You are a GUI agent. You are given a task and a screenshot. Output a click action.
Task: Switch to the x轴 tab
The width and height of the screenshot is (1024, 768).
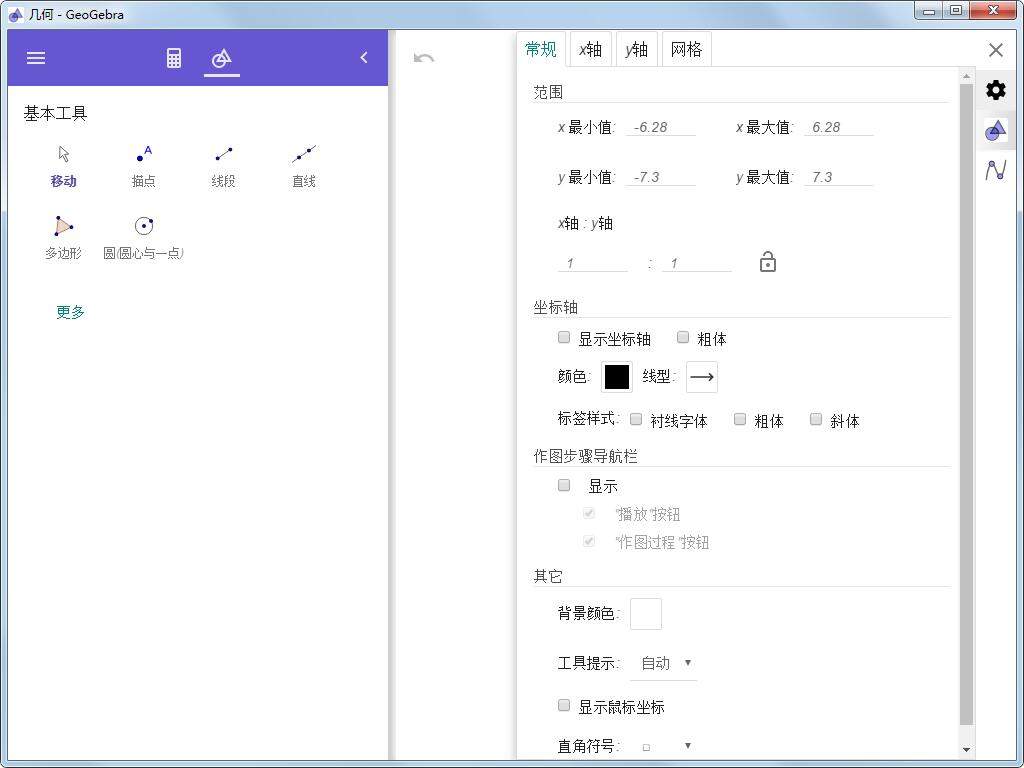pos(590,50)
